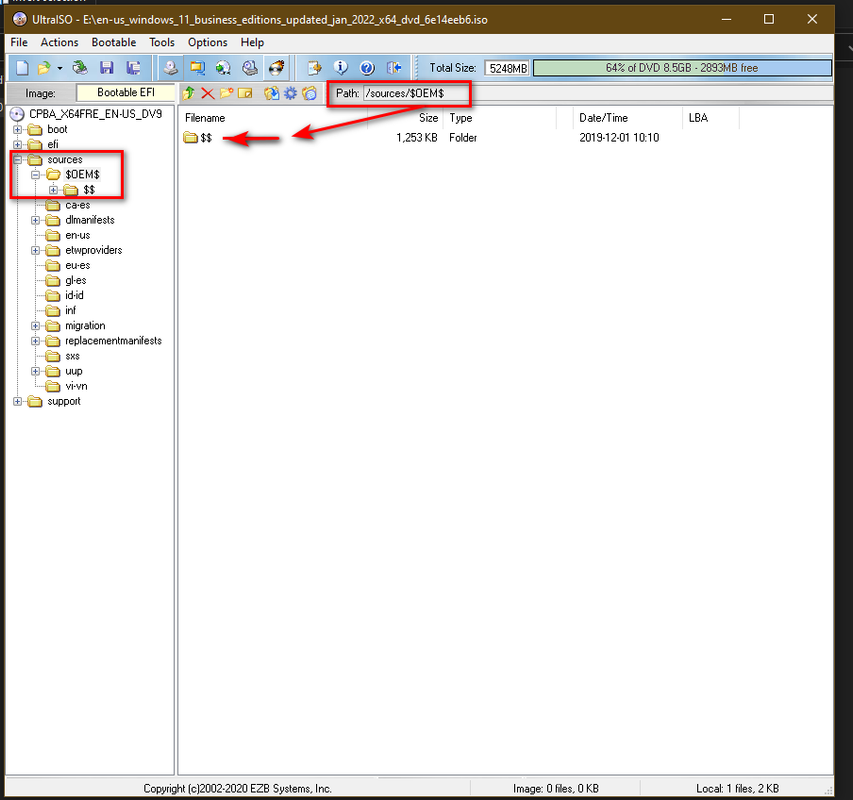853x800 pixels.
Task: Expand the dlmanifests folder
Action: [35, 220]
